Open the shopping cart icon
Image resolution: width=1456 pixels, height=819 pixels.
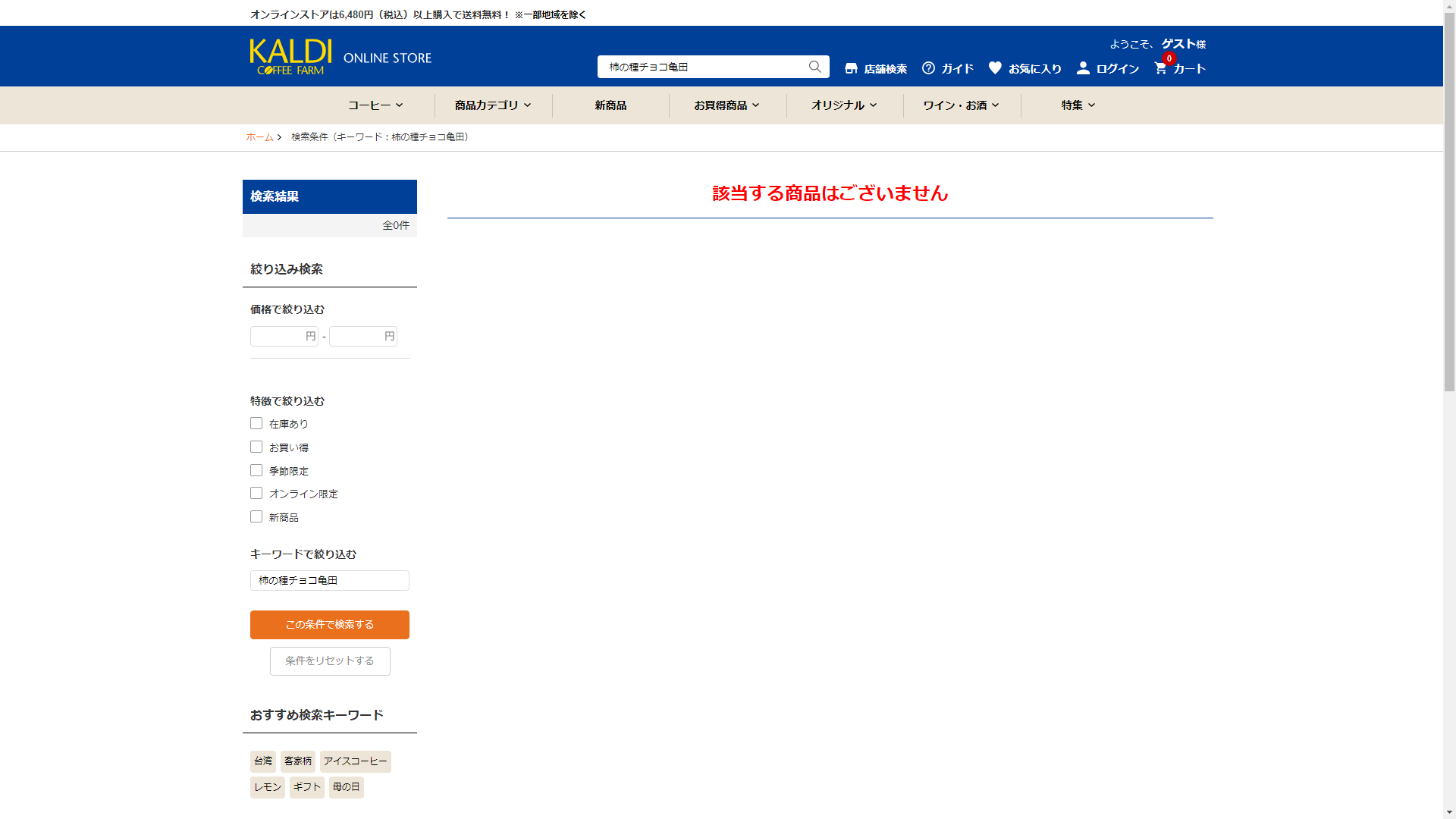tap(1160, 68)
